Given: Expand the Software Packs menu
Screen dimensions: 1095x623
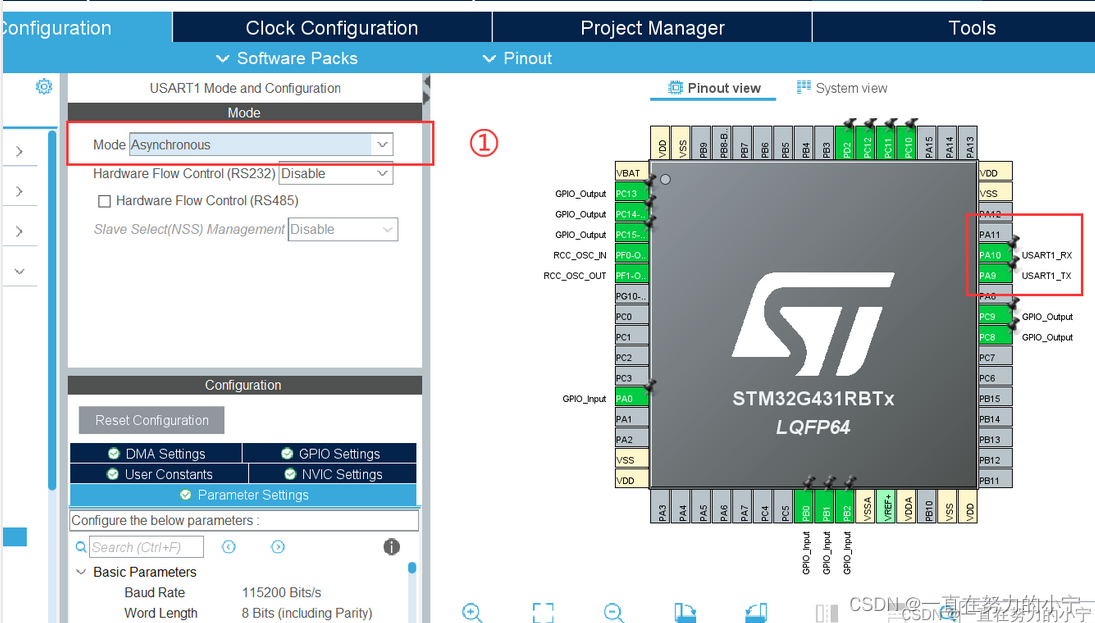Looking at the screenshot, I should 287,59.
